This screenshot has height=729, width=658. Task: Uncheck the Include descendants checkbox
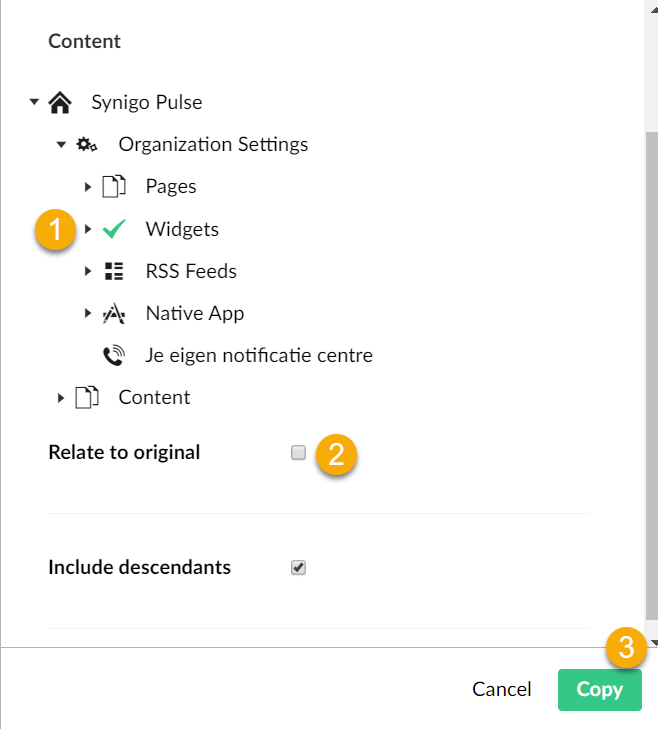tap(298, 568)
